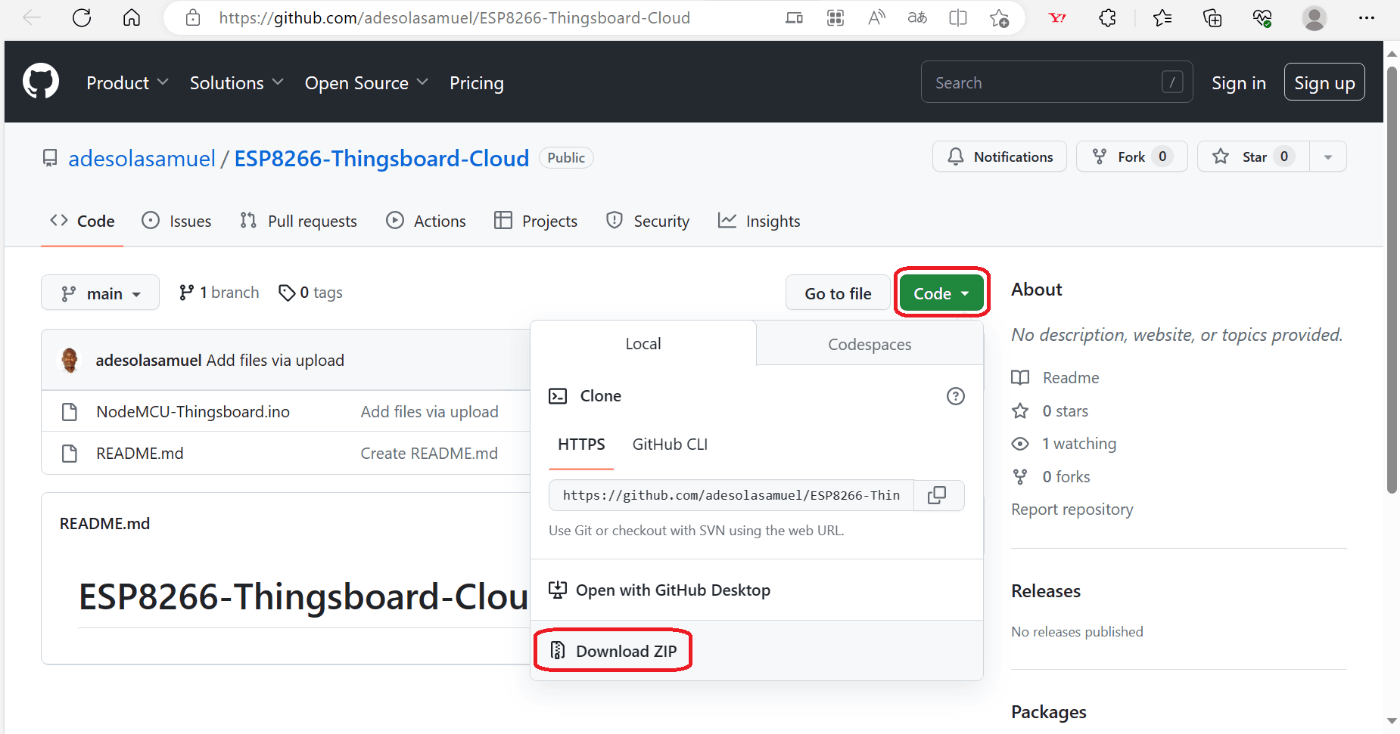Screen dimensions: 1400x734
Task: Click the Sign up button
Action: (1324, 83)
